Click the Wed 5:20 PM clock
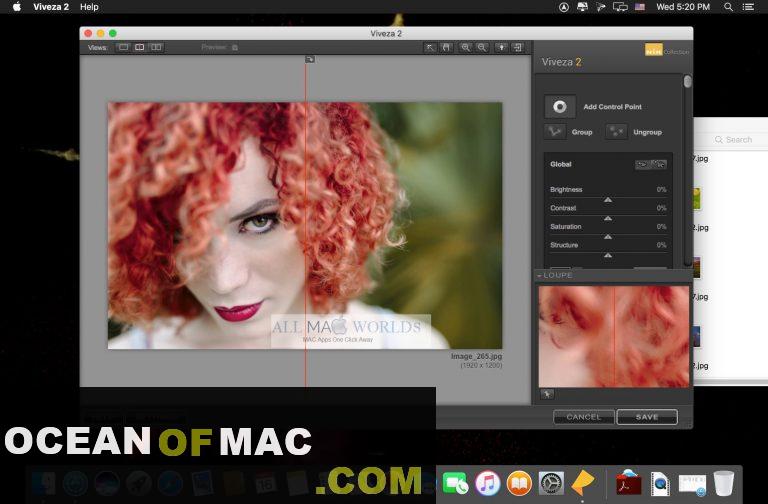Viewport: 768px width, 504px height. [x=683, y=7]
